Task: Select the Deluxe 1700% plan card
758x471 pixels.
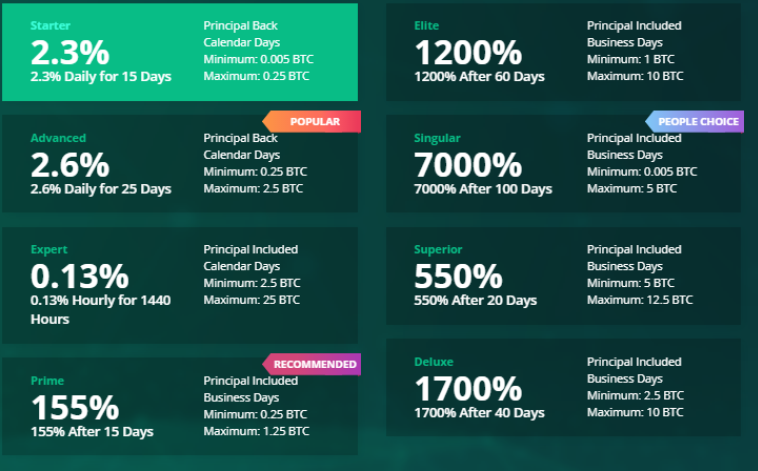Action: click(563, 387)
